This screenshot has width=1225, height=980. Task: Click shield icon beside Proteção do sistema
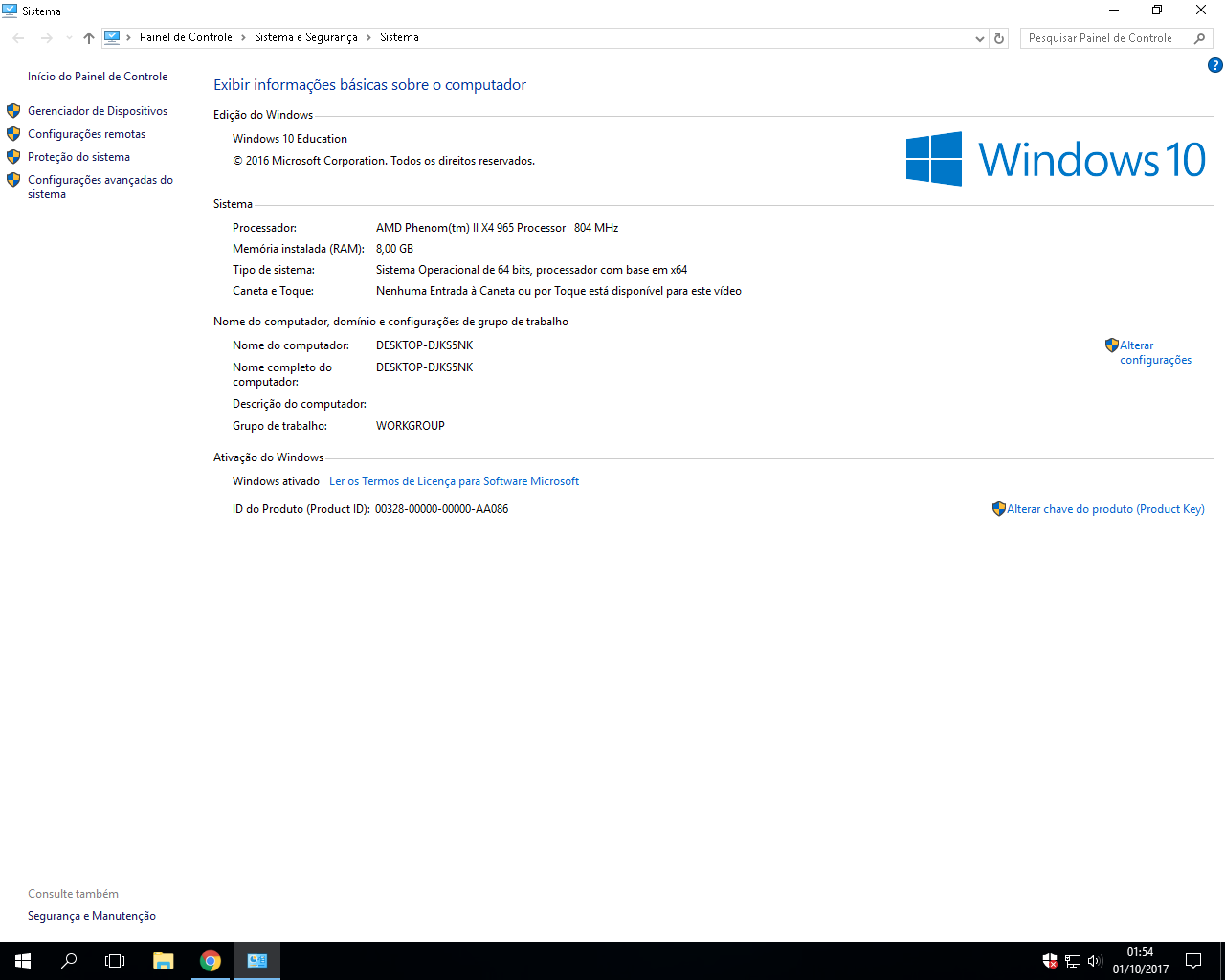click(x=13, y=157)
